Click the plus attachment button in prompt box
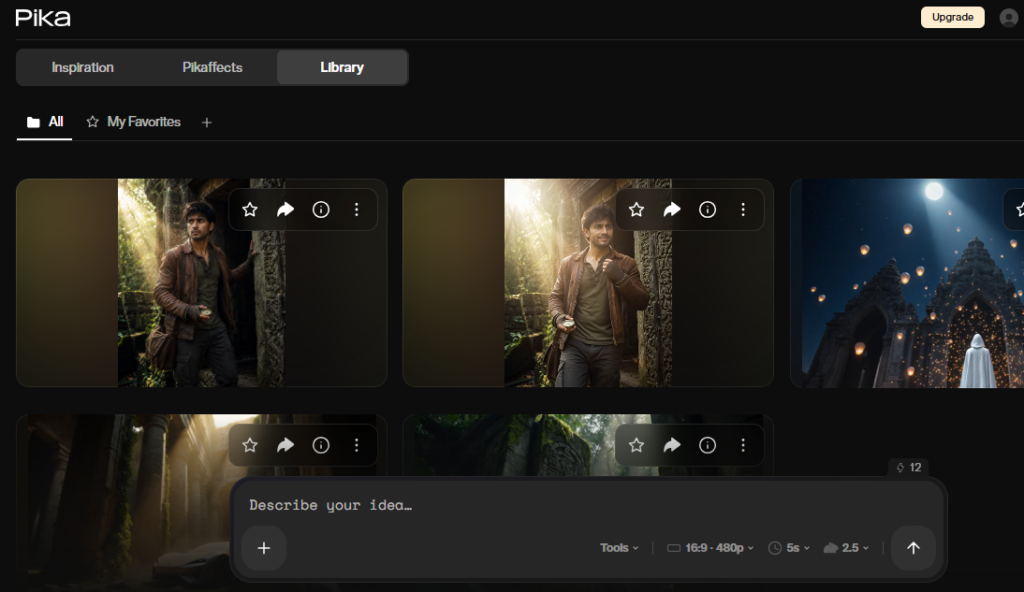Screen dimensions: 1024x592 pyautogui.click(x=264, y=548)
